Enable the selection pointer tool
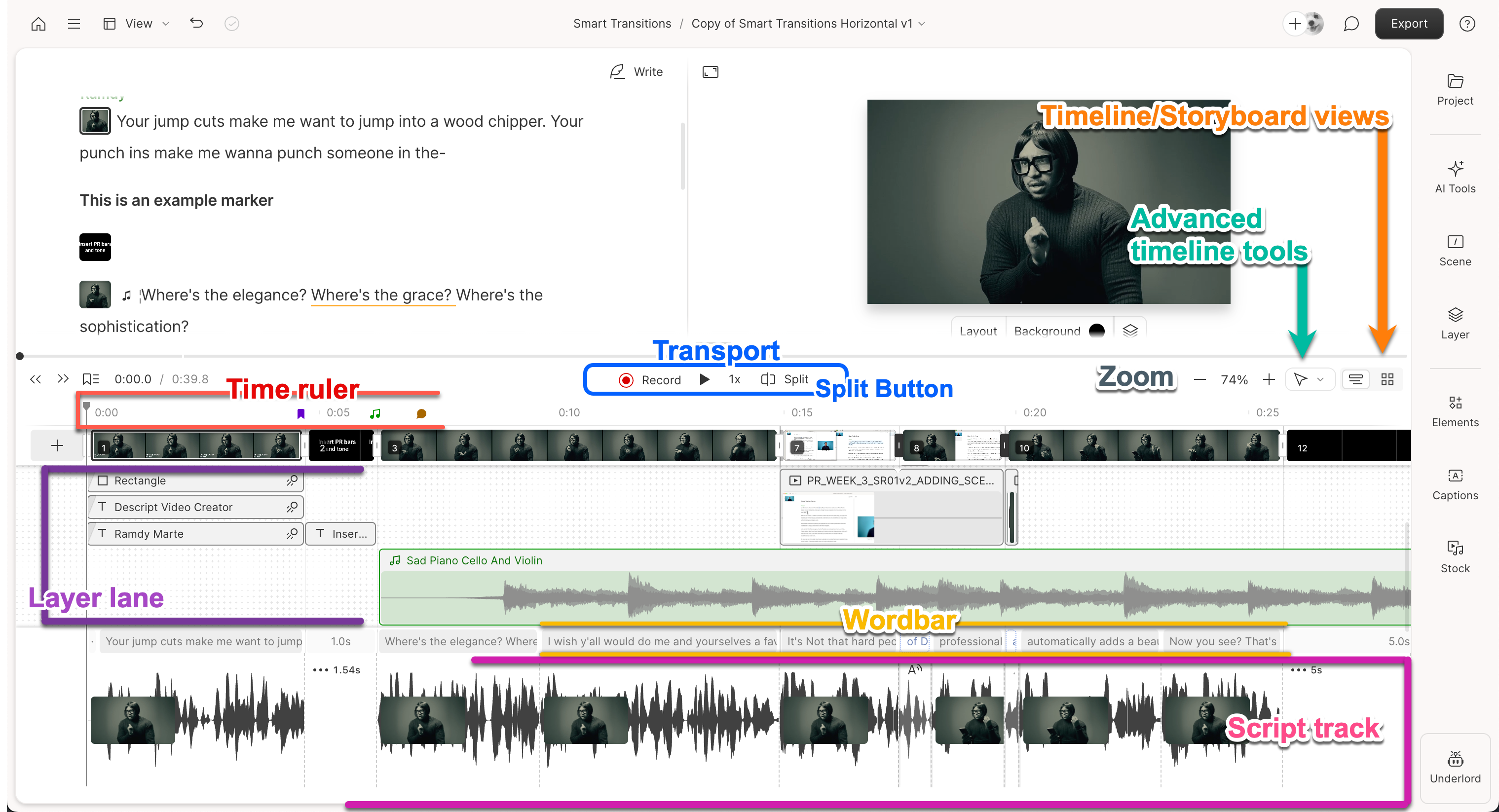Viewport: 1499px width, 812px height. coord(1302,379)
